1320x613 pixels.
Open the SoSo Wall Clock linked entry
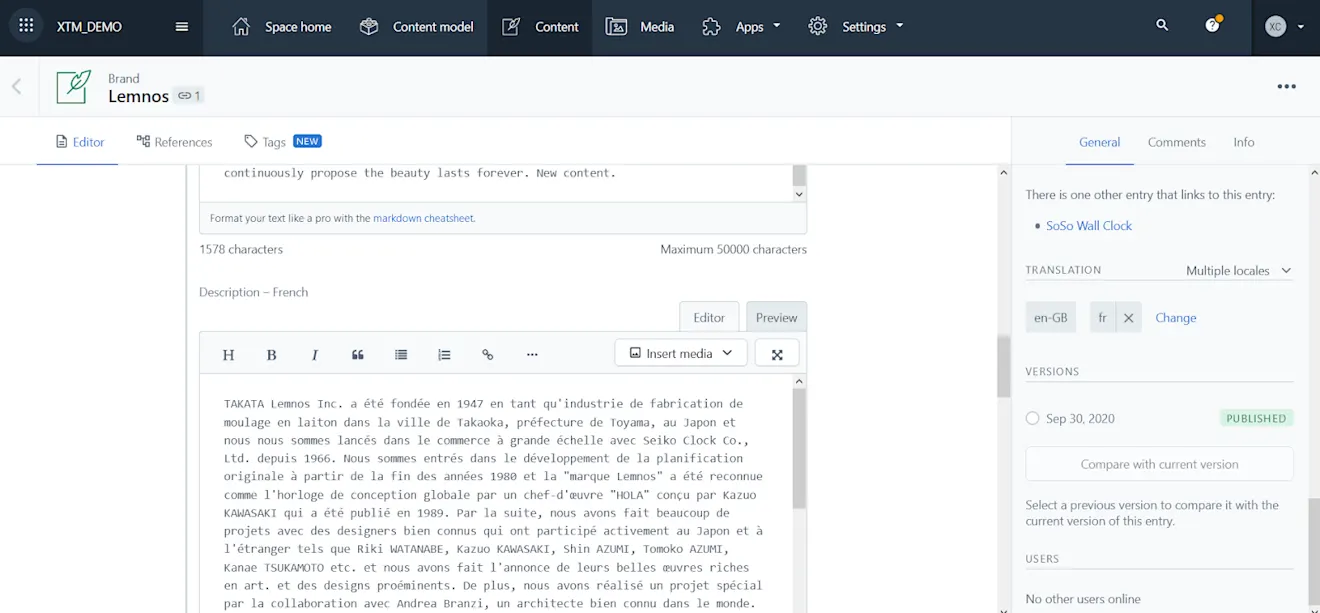click(1089, 226)
